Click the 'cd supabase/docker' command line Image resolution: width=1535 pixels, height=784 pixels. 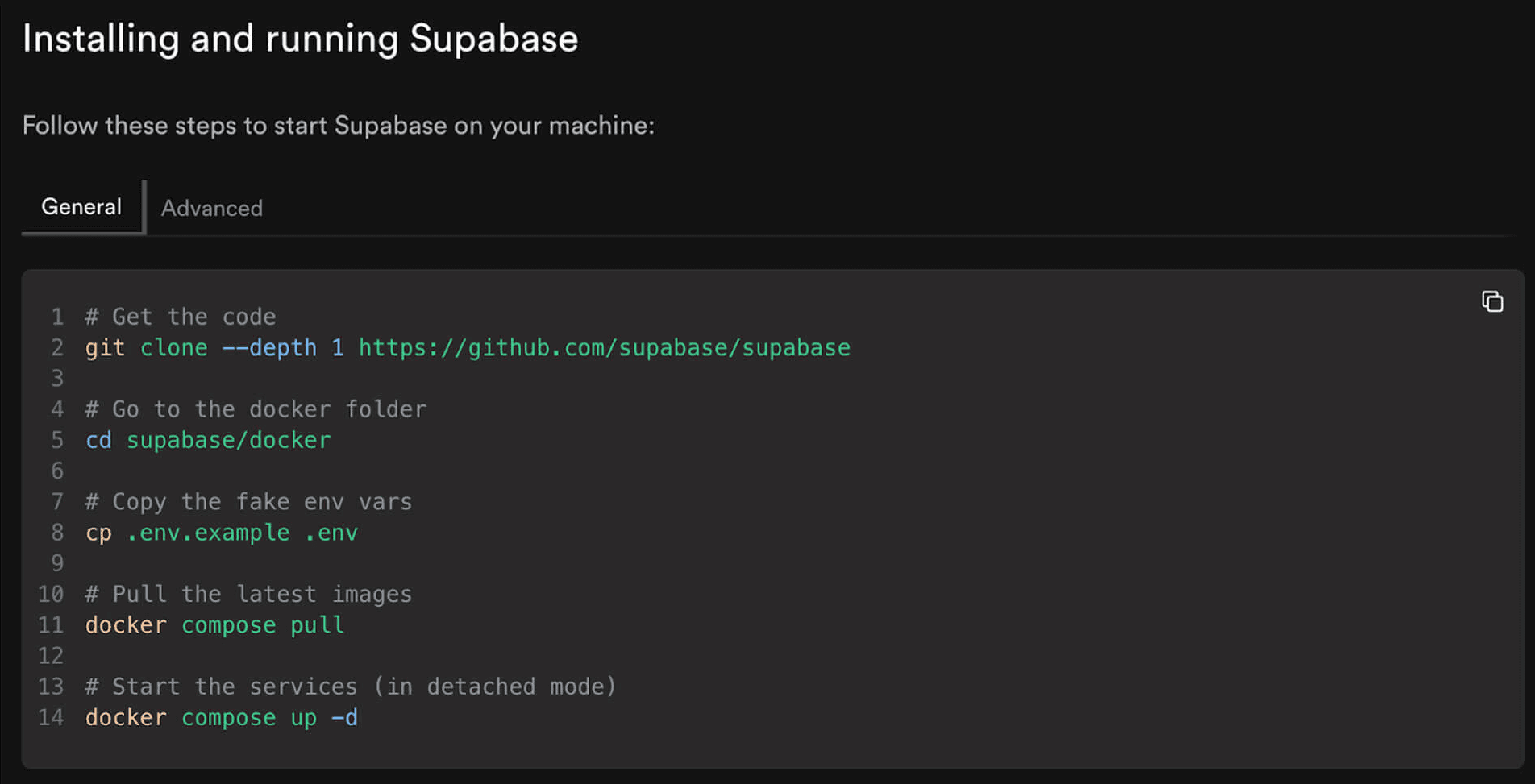[x=208, y=440]
